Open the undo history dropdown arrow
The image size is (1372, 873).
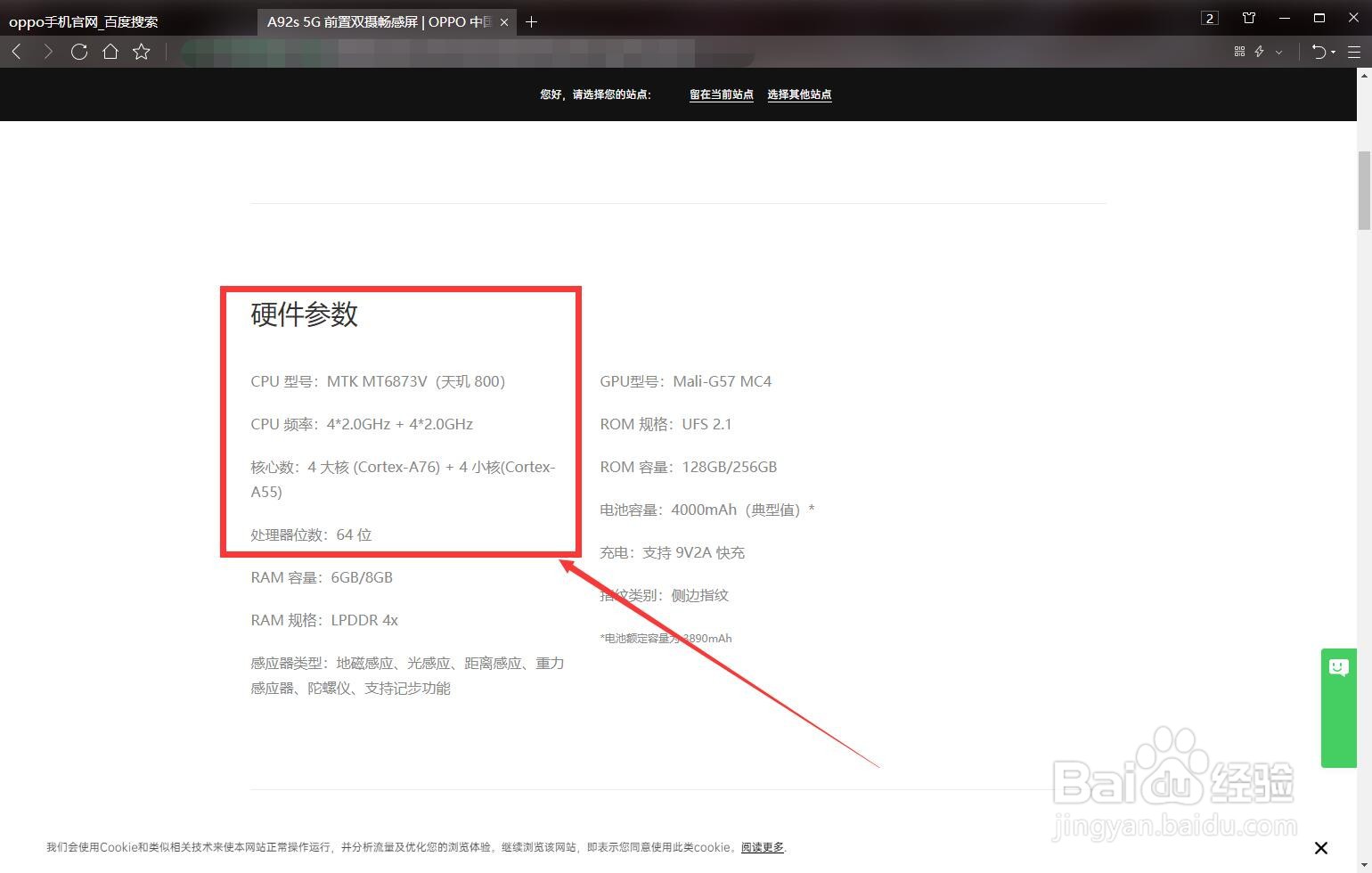click(1334, 52)
